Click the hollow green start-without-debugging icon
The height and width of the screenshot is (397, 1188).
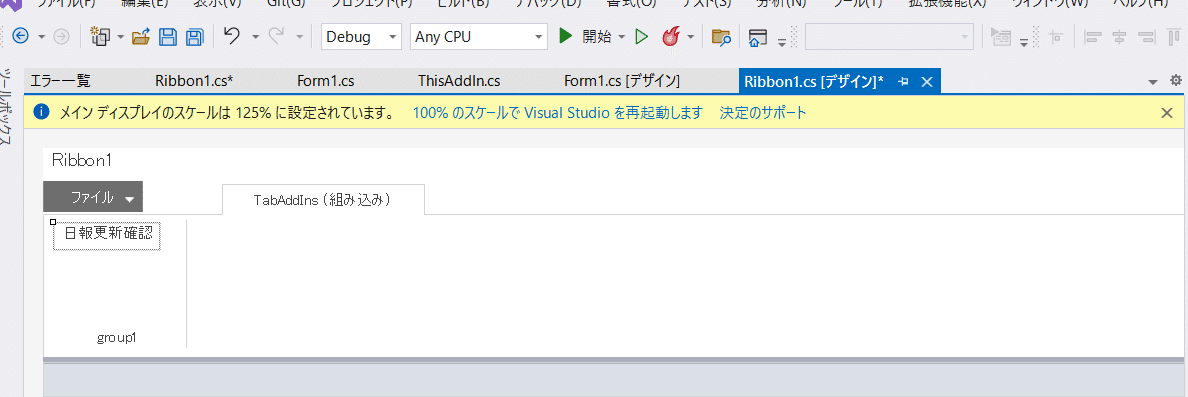pyautogui.click(x=642, y=36)
